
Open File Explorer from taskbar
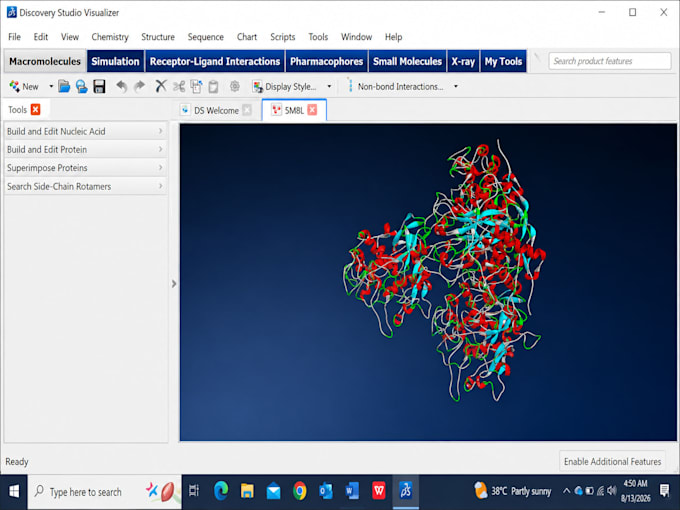click(x=247, y=491)
